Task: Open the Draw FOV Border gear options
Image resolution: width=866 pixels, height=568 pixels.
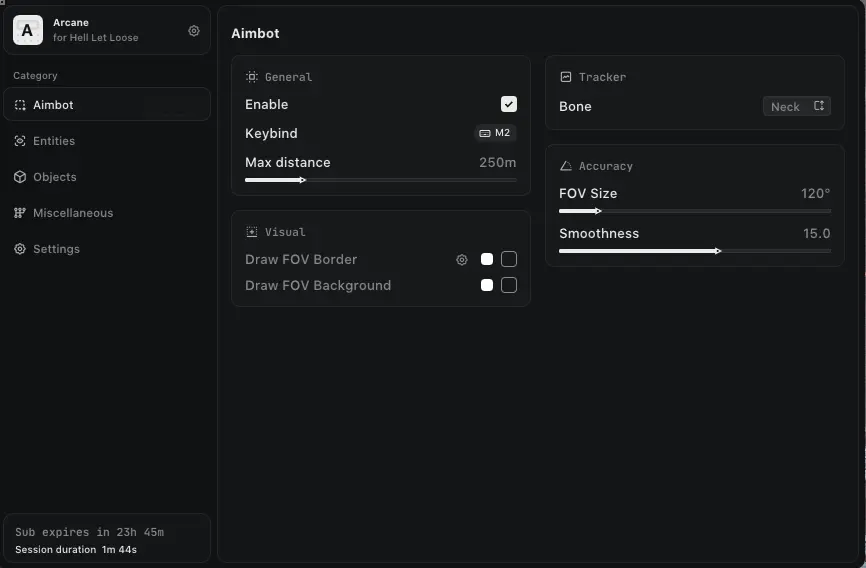Action: click(x=462, y=260)
